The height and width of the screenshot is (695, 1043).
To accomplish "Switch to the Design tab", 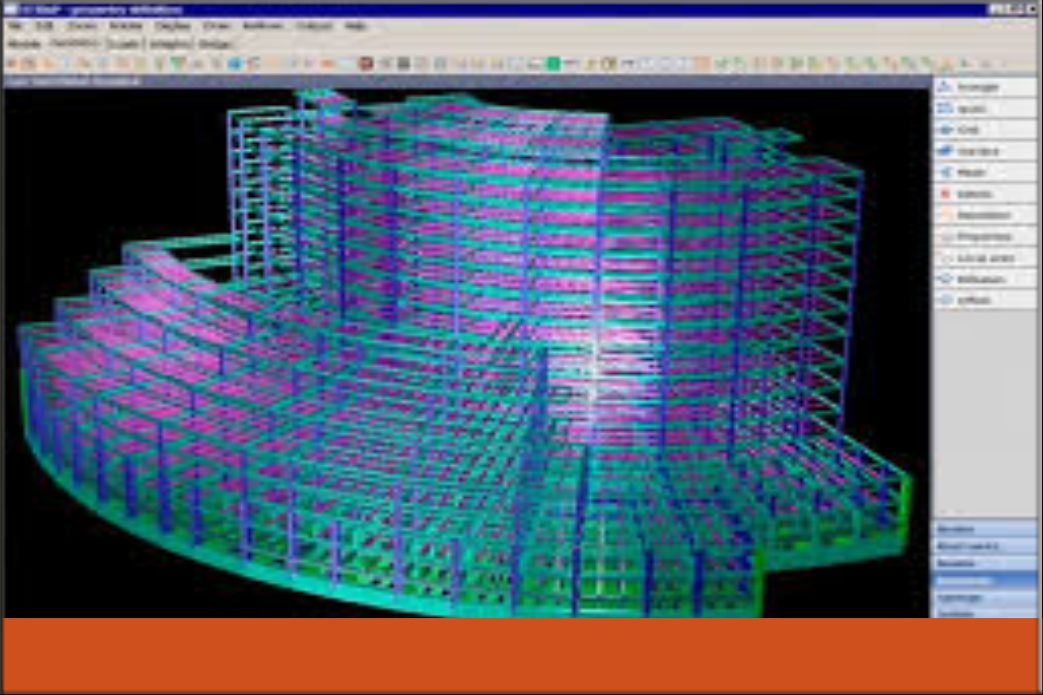I will pyautogui.click(x=215, y=45).
